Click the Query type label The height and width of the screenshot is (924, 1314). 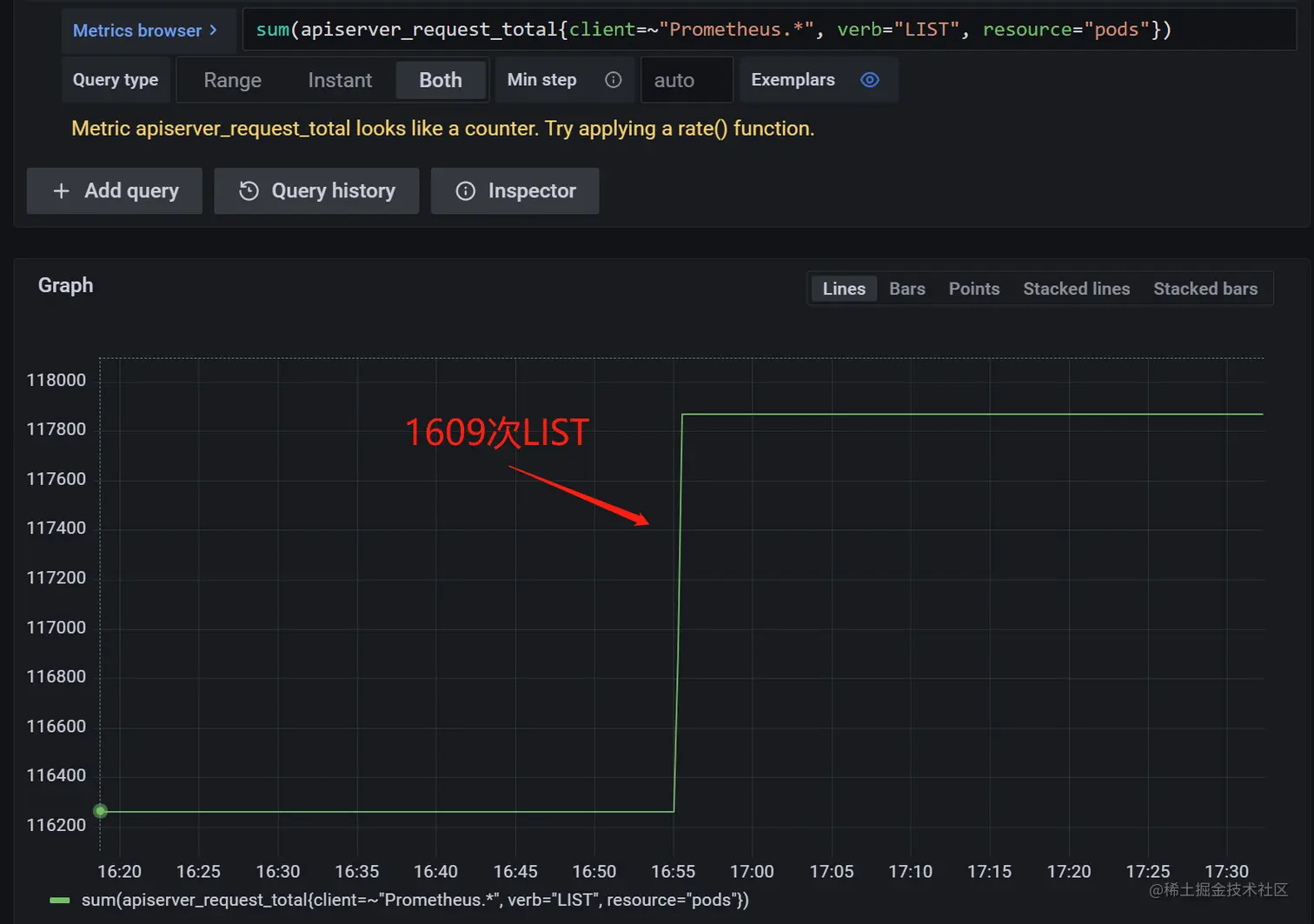(x=116, y=80)
